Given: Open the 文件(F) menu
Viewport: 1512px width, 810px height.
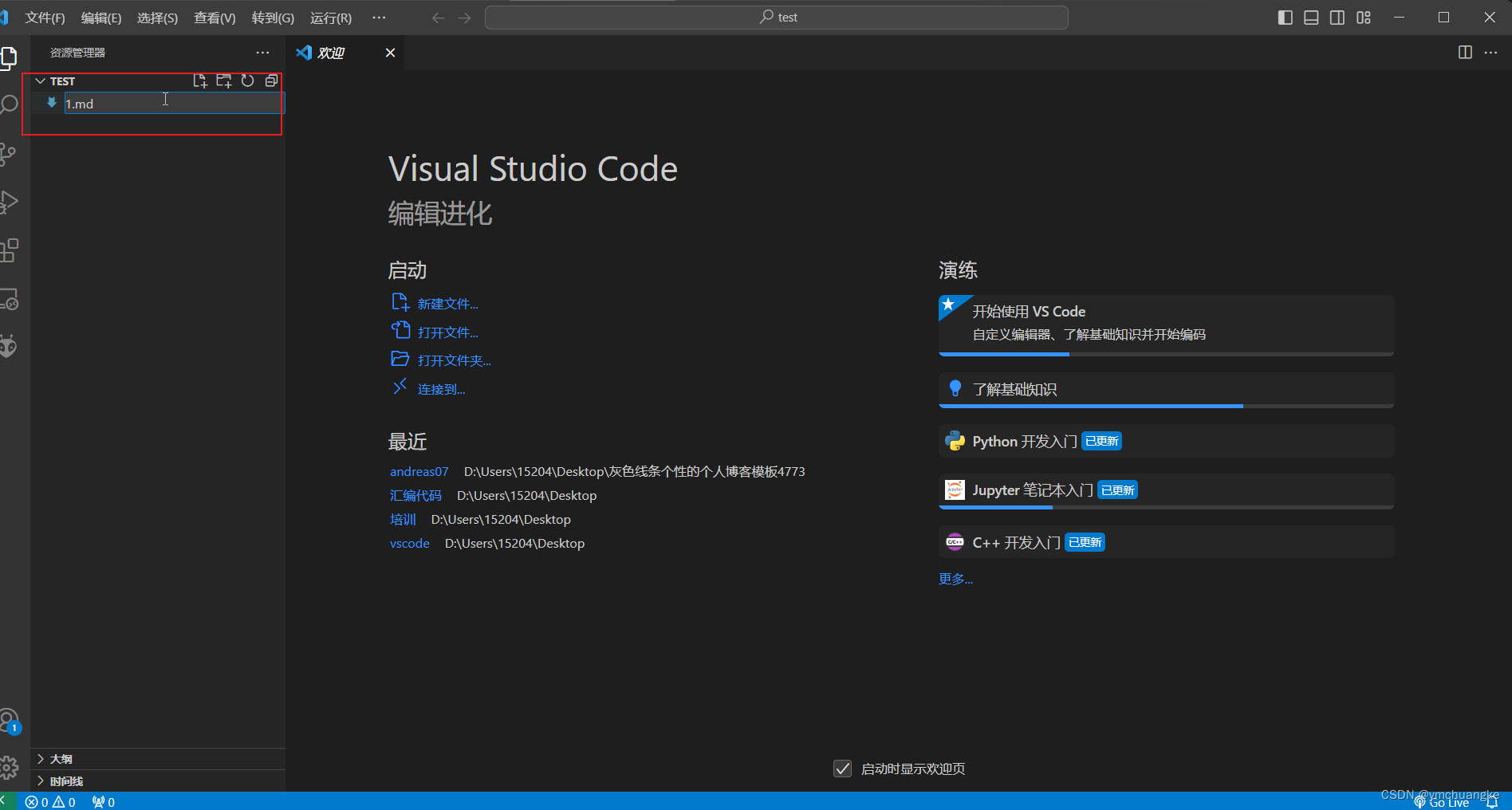Looking at the screenshot, I should pyautogui.click(x=45, y=18).
